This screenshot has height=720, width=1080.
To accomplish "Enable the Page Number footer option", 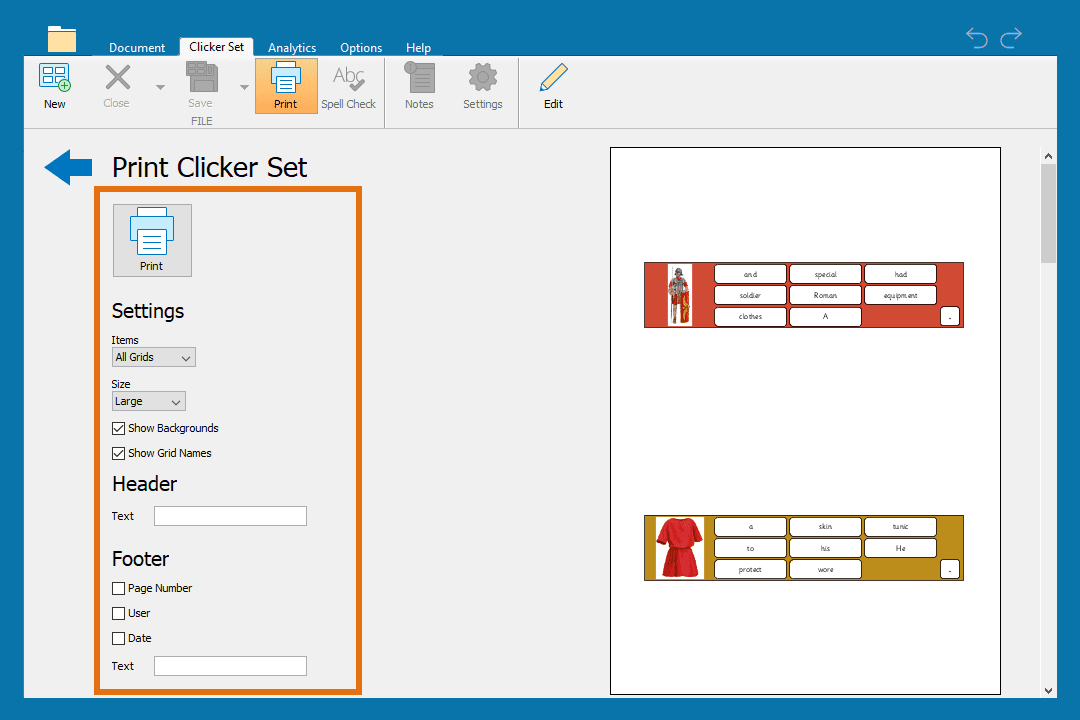I will click(118, 588).
